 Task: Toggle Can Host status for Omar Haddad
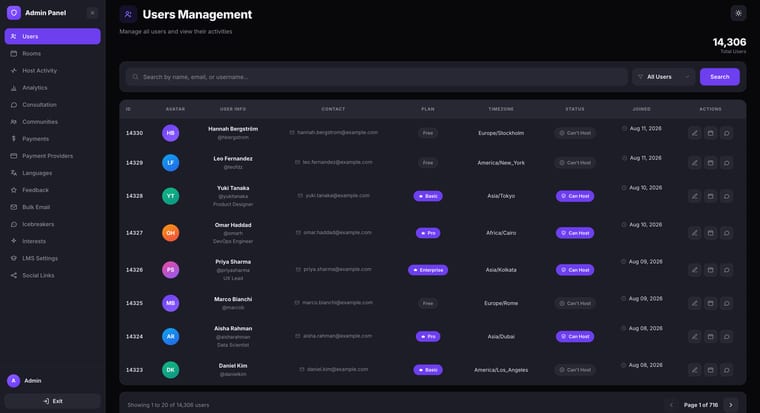coord(575,233)
